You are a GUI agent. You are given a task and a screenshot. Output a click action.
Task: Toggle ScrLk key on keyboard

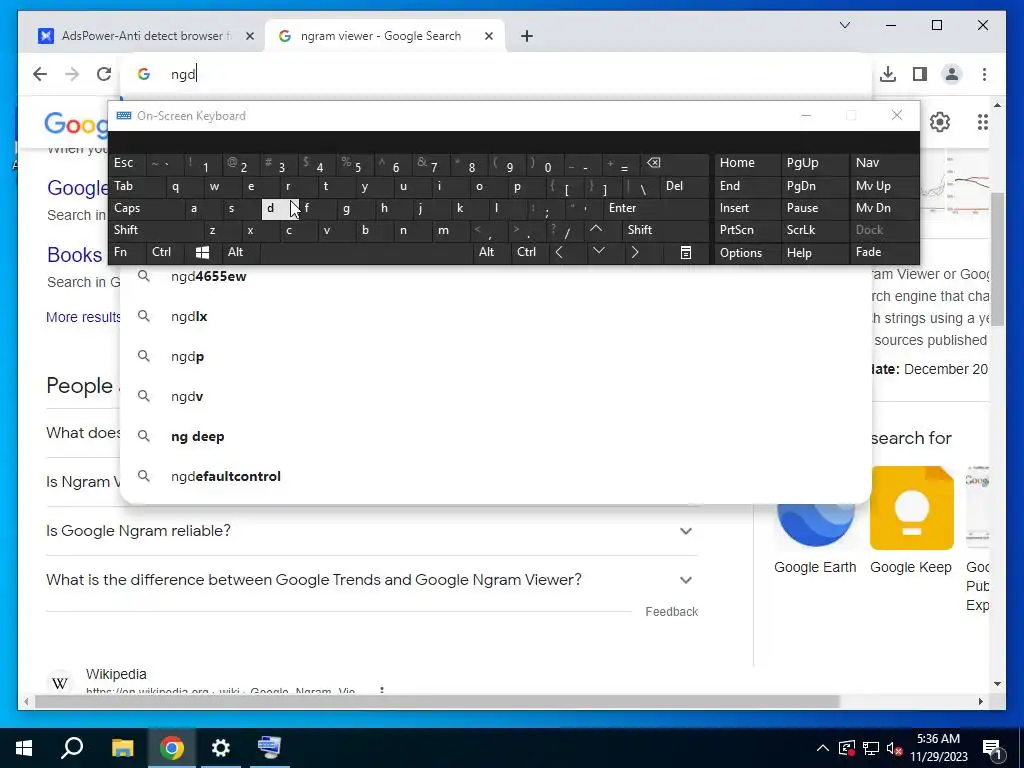point(814,230)
